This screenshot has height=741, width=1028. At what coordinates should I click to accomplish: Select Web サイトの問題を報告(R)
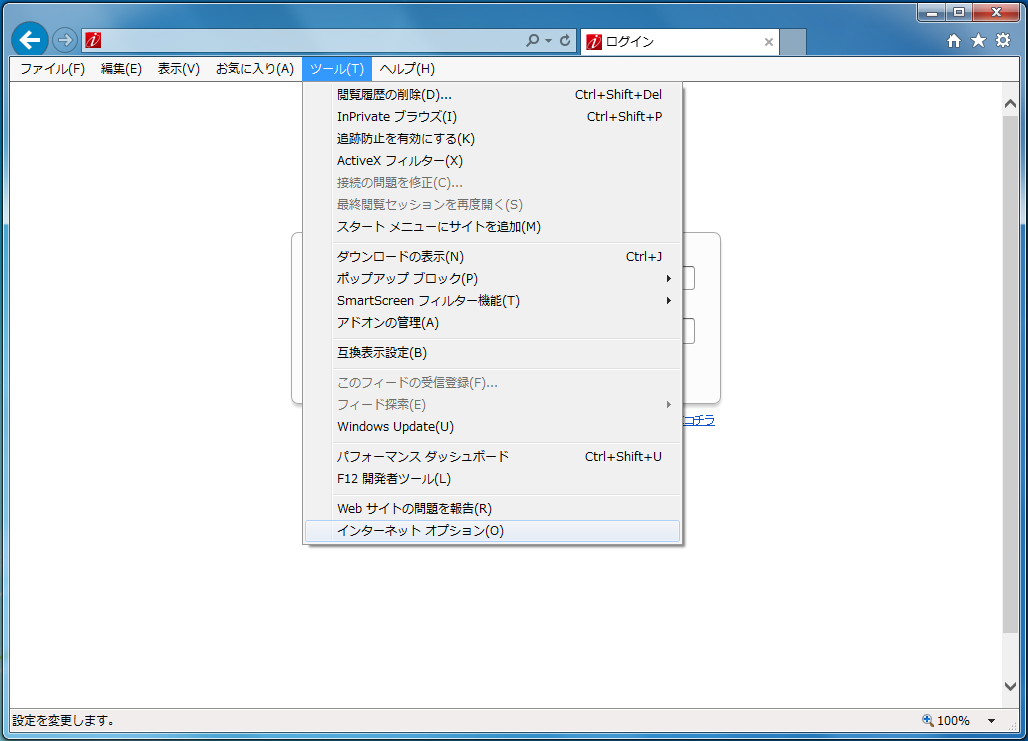coord(492,508)
